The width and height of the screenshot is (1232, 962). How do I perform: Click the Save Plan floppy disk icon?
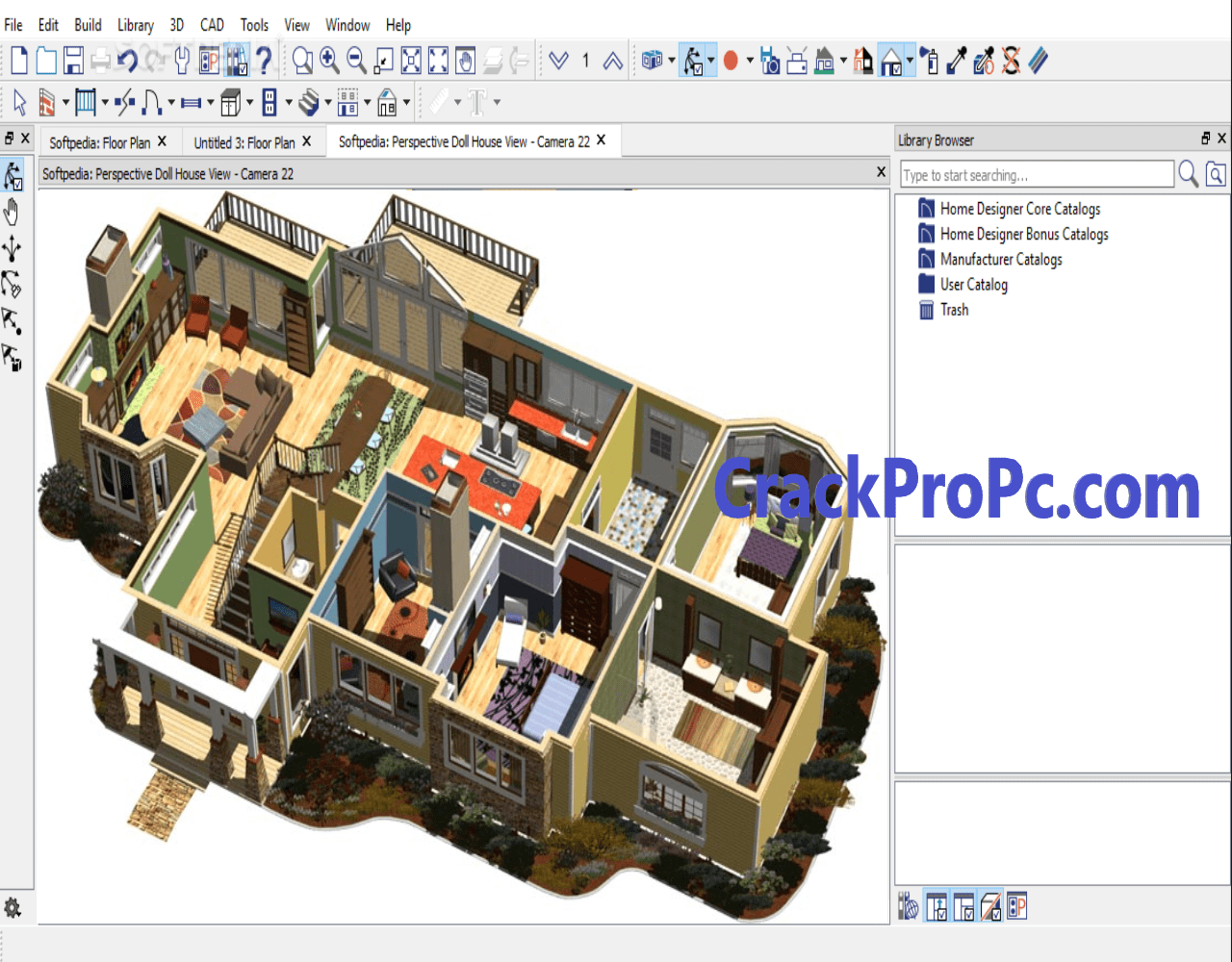click(x=73, y=62)
